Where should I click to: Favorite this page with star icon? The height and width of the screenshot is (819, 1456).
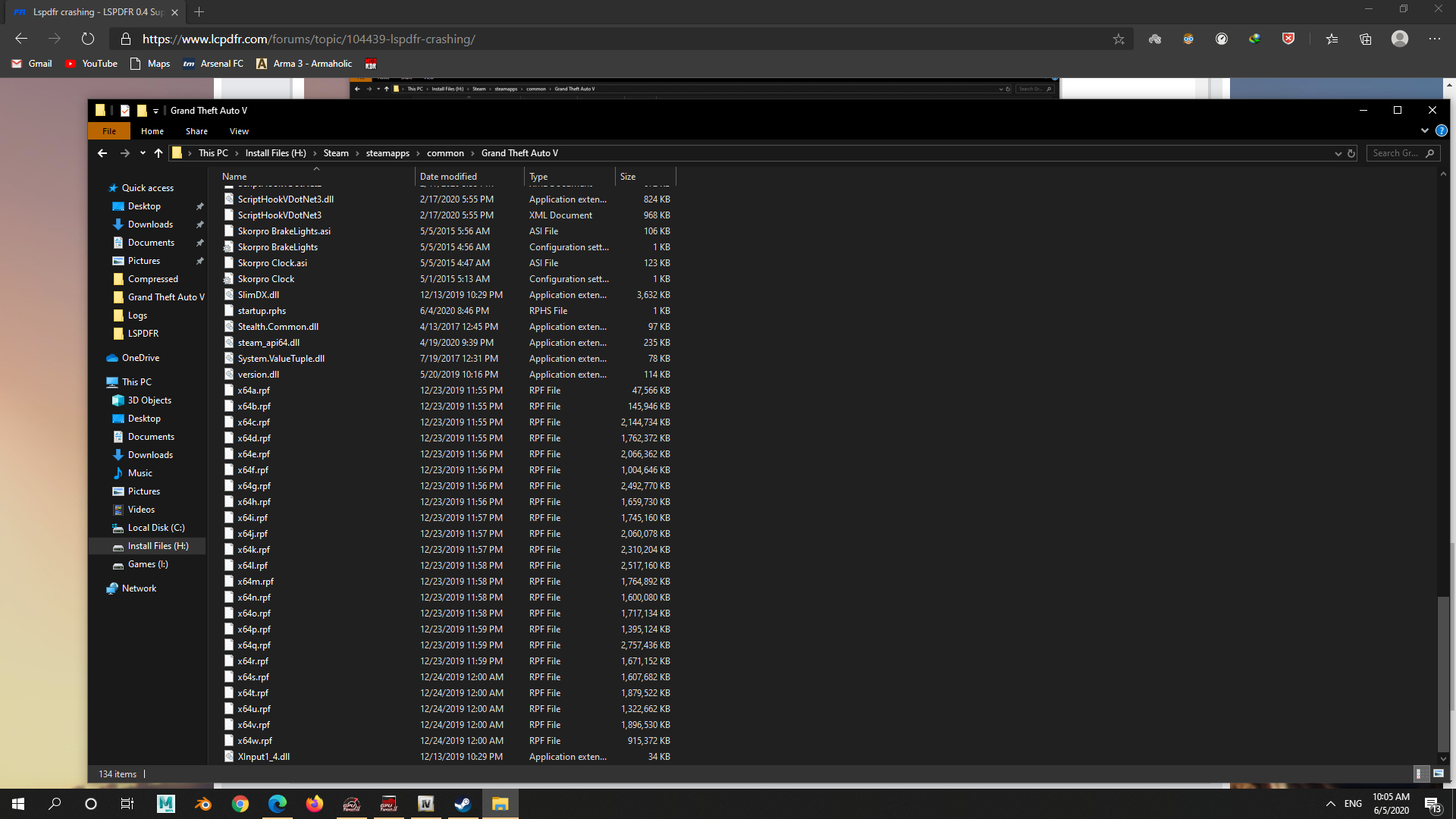pyautogui.click(x=1119, y=39)
